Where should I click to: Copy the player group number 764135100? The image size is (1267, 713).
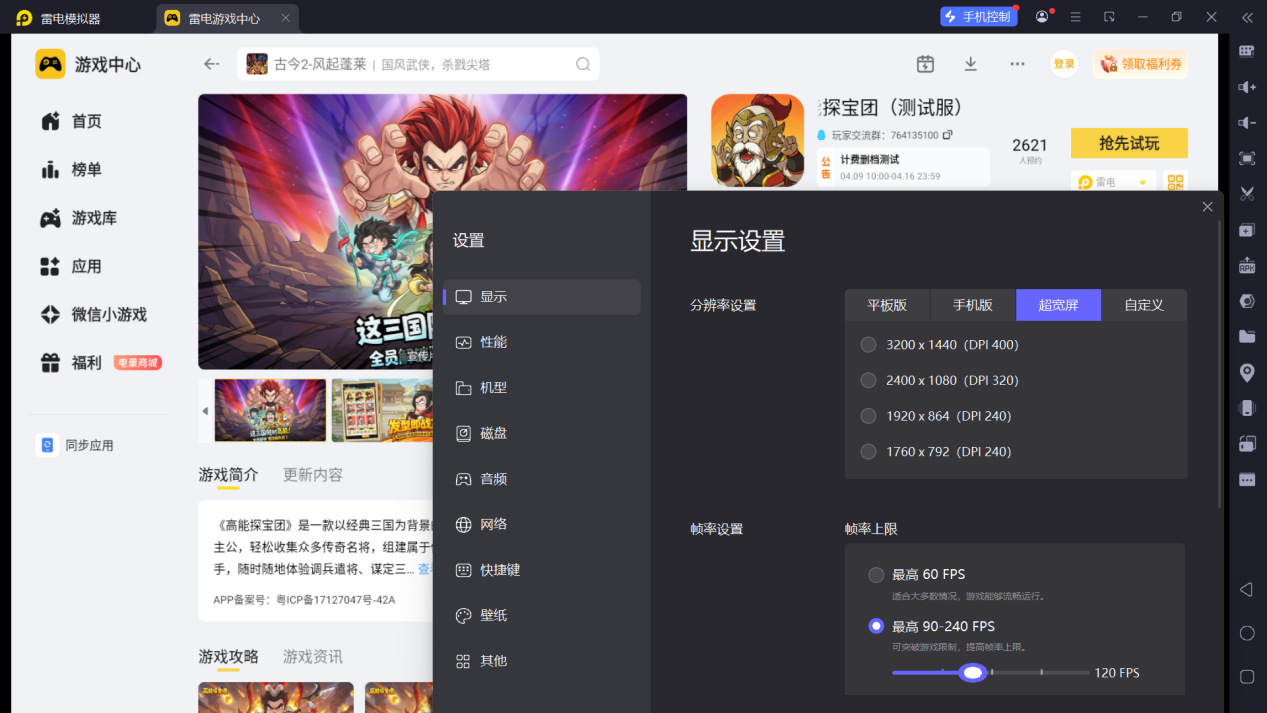pyautogui.click(x=948, y=135)
